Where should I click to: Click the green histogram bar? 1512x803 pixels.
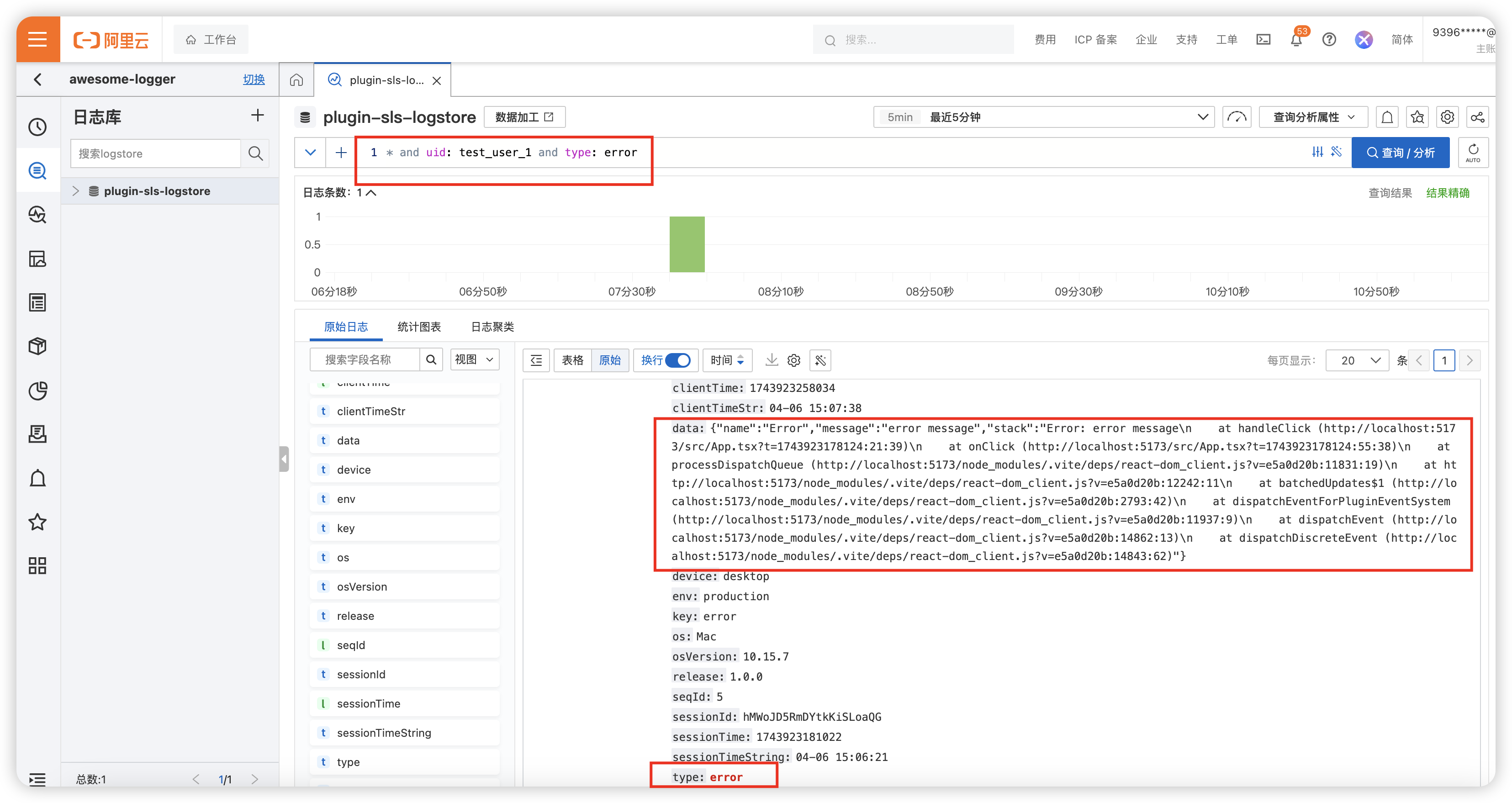coord(687,244)
